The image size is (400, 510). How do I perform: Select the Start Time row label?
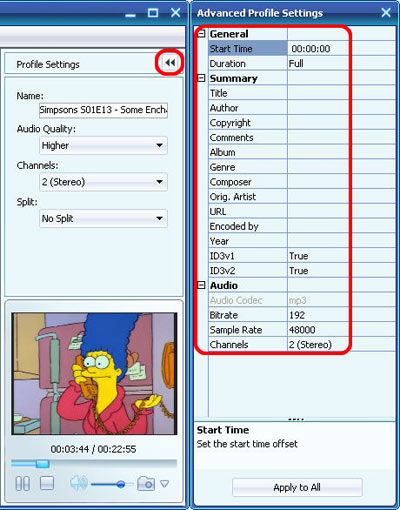click(248, 49)
